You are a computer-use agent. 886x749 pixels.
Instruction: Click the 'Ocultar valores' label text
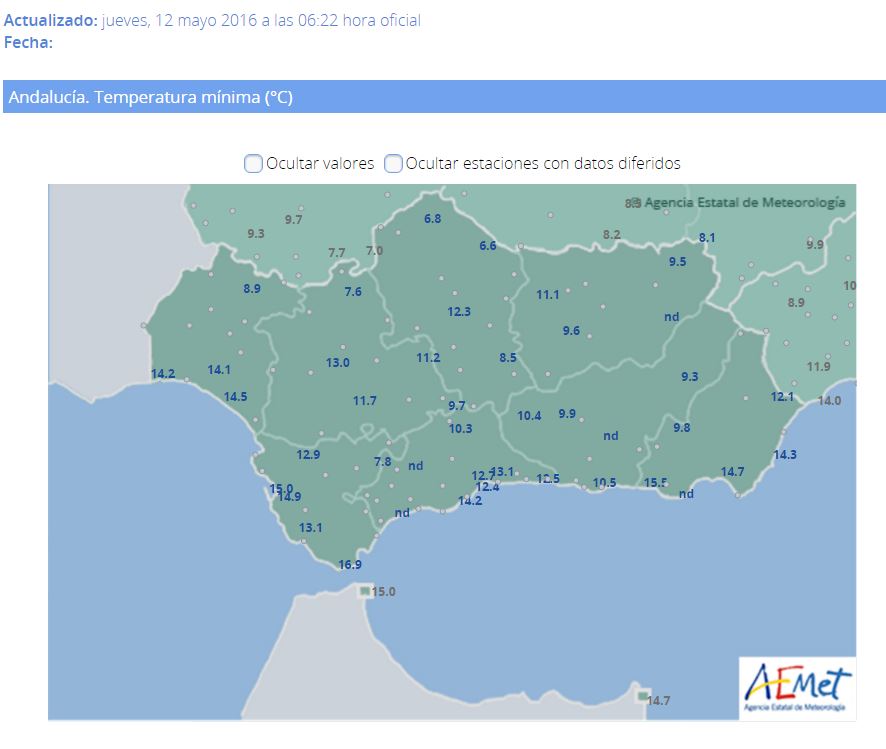[x=320, y=163]
